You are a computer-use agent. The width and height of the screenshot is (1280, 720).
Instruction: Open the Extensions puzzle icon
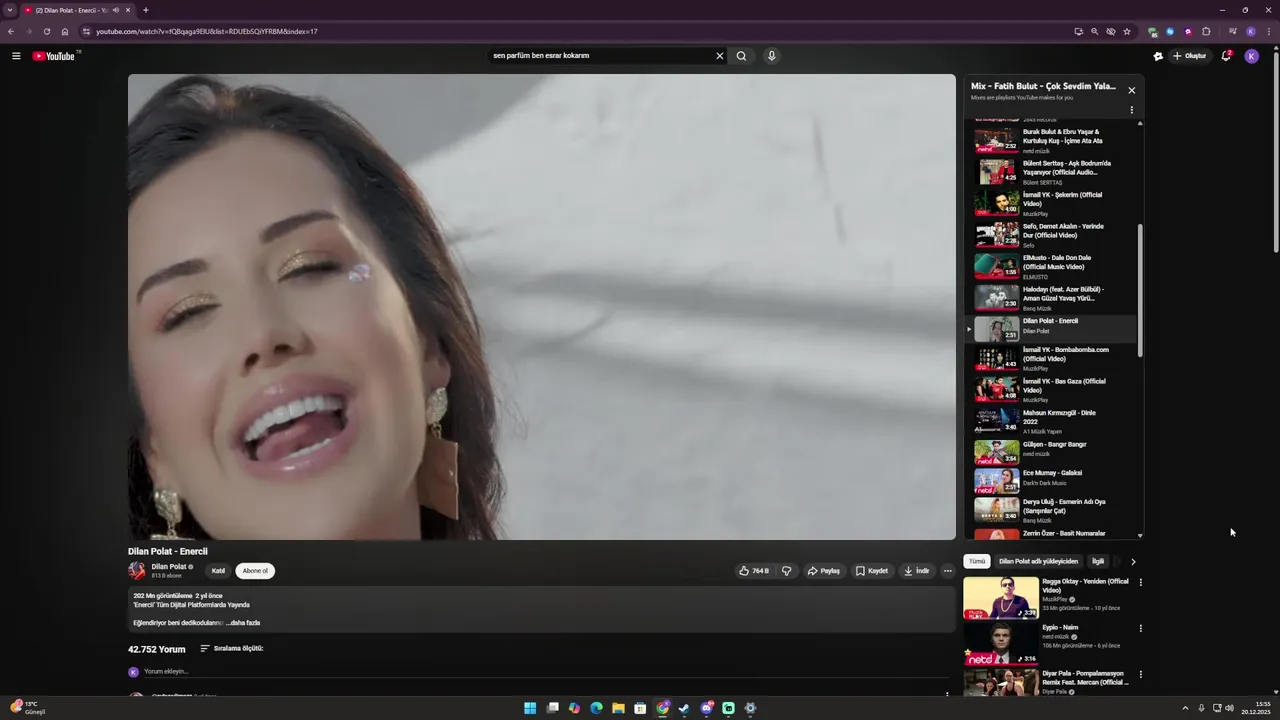point(1206,31)
